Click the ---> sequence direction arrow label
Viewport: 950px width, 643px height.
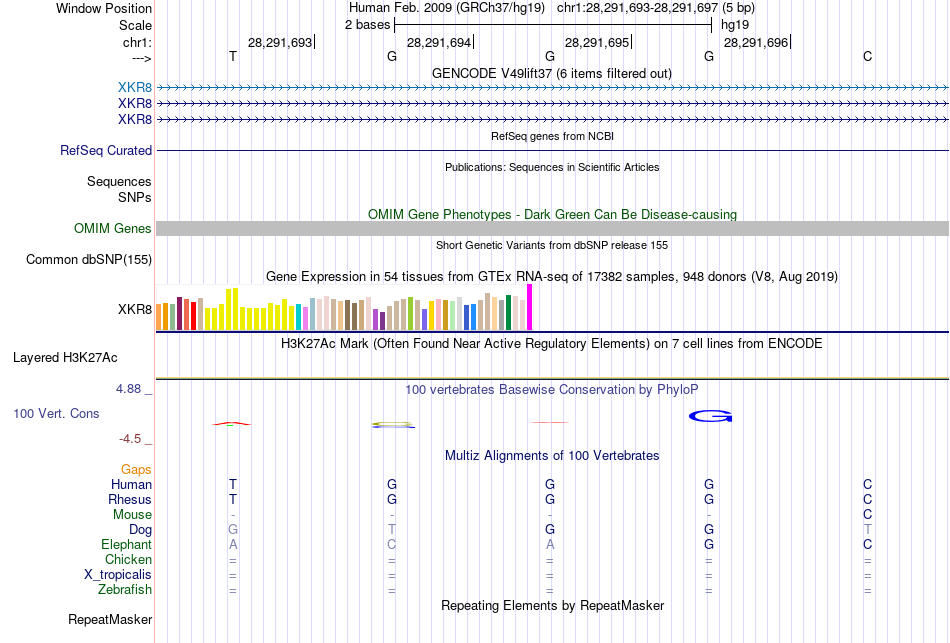click(141, 58)
